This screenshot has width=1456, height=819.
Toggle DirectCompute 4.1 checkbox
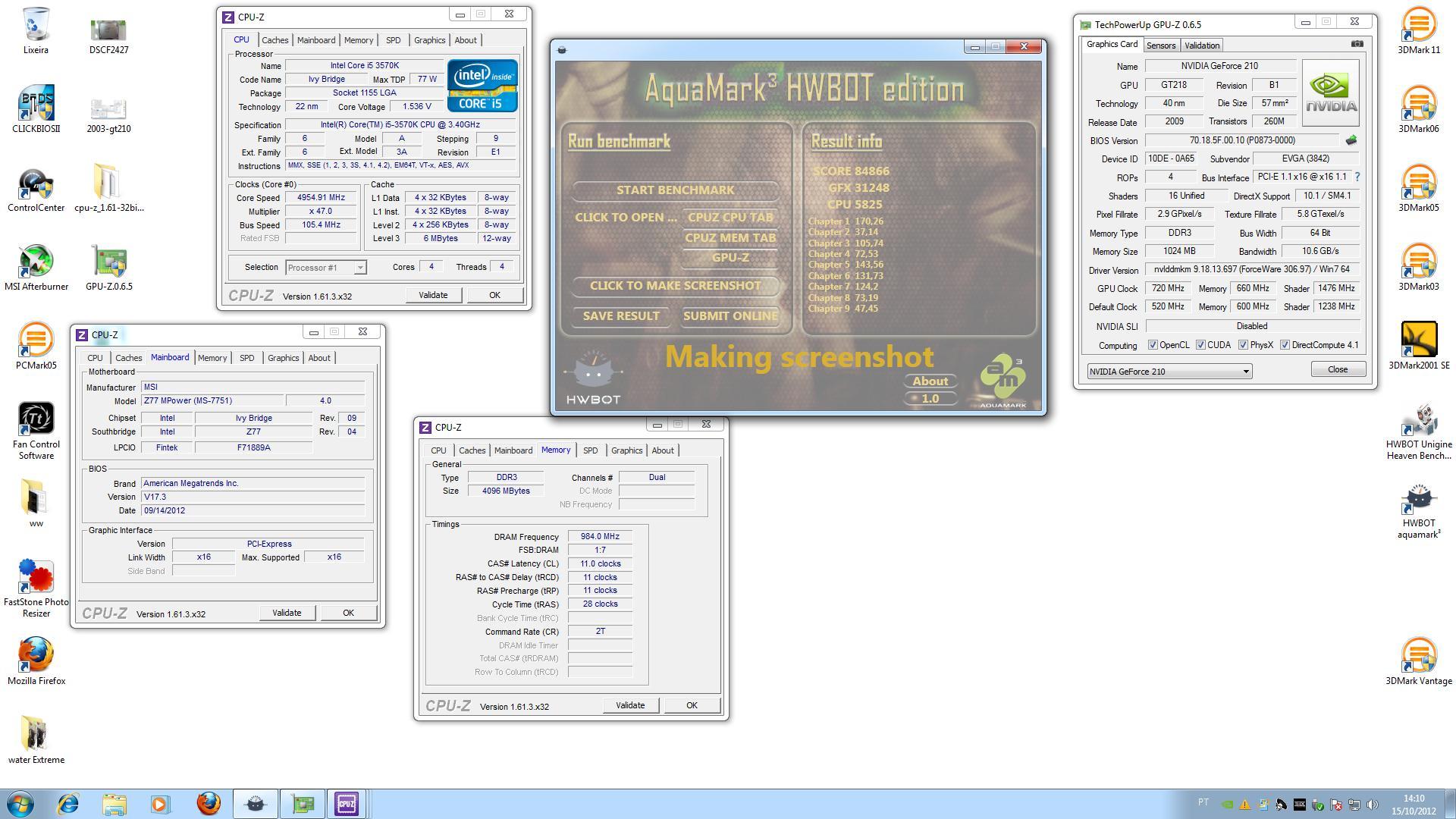coord(1285,345)
